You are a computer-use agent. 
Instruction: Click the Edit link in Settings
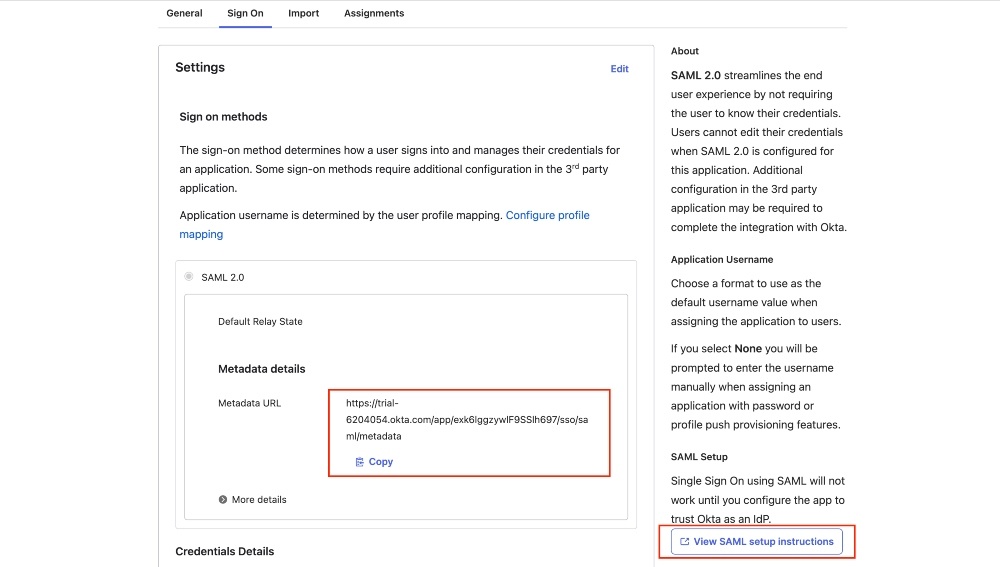click(x=619, y=69)
